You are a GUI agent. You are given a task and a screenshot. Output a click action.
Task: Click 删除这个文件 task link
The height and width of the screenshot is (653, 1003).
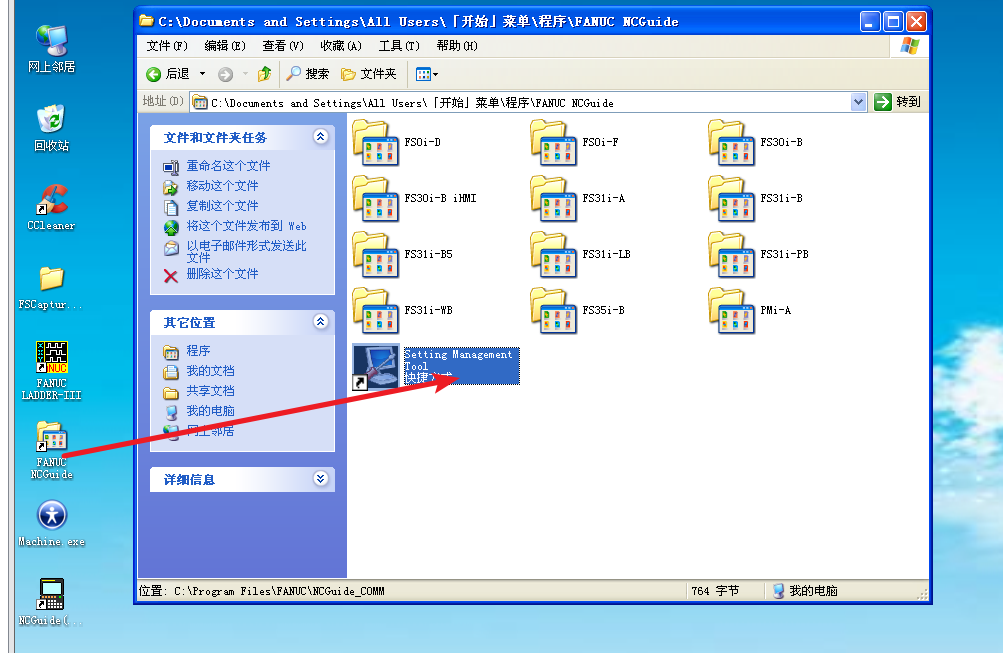pyautogui.click(x=222, y=274)
